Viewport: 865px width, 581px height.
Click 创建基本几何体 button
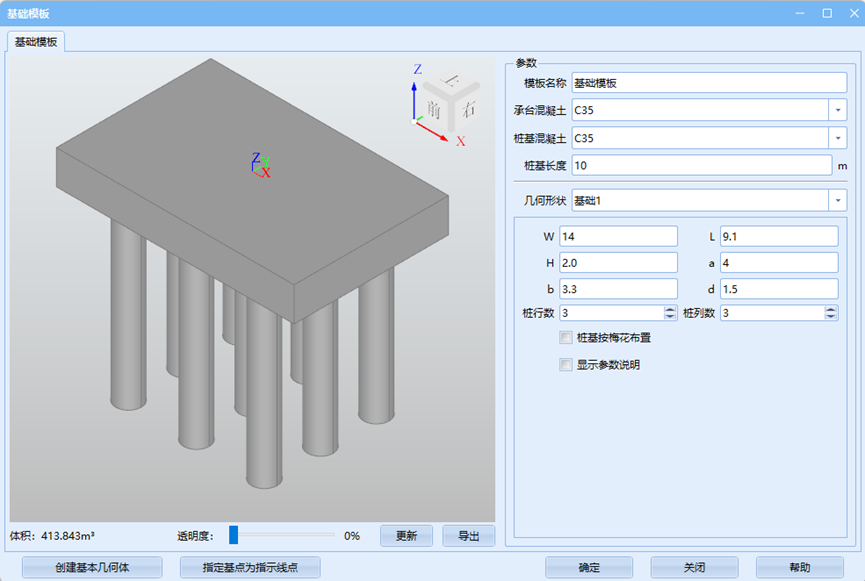[92, 567]
